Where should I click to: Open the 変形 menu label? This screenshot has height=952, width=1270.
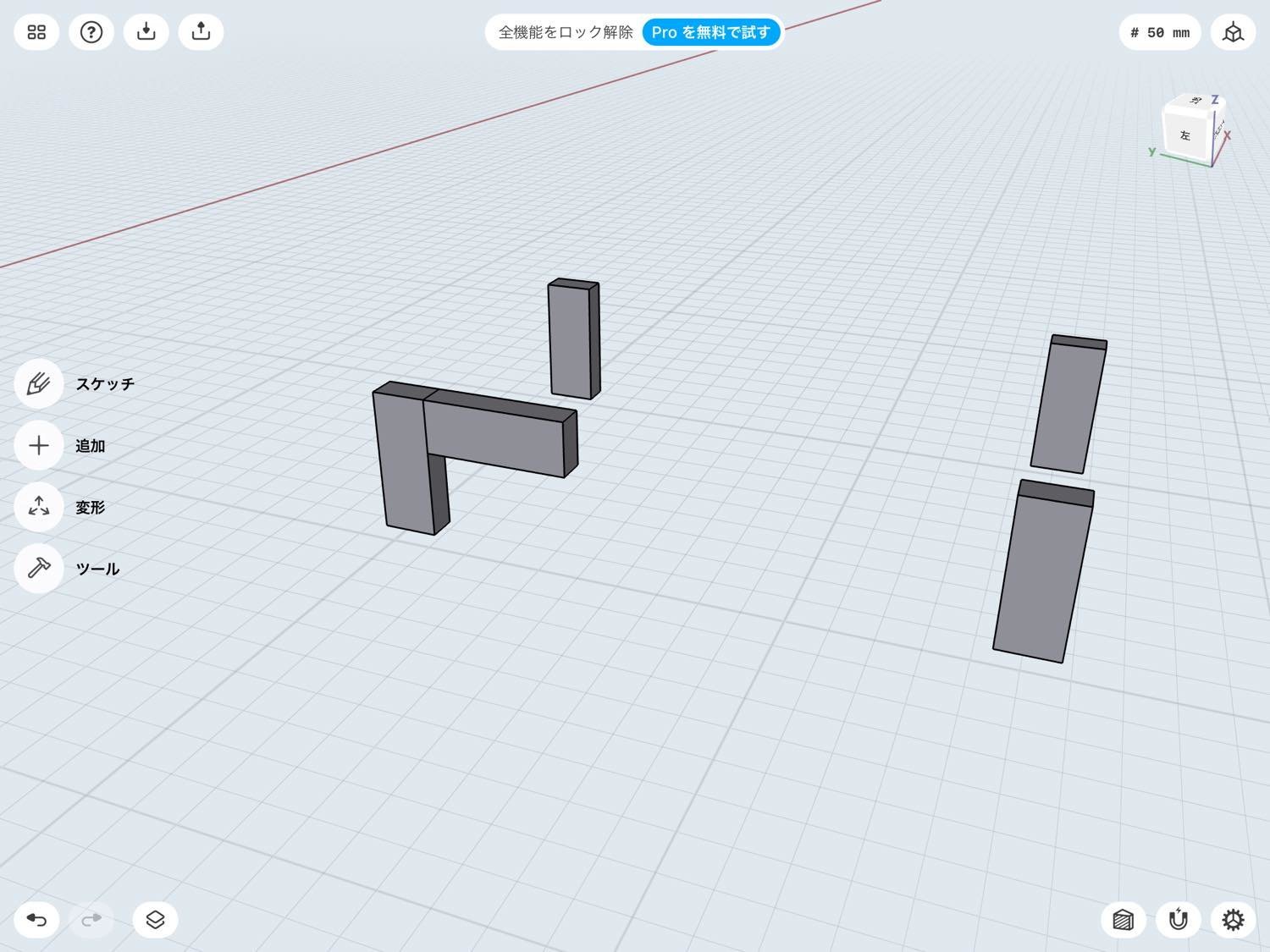pos(91,508)
